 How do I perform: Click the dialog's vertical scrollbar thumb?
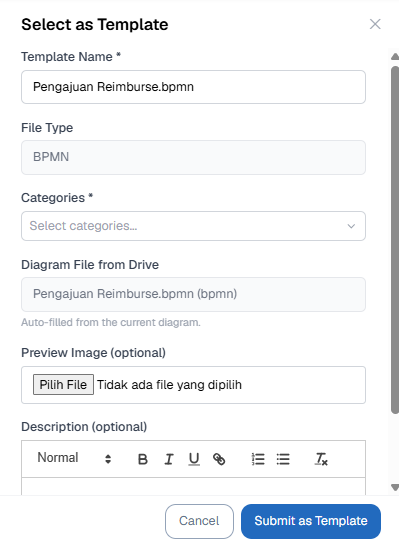pos(395,240)
